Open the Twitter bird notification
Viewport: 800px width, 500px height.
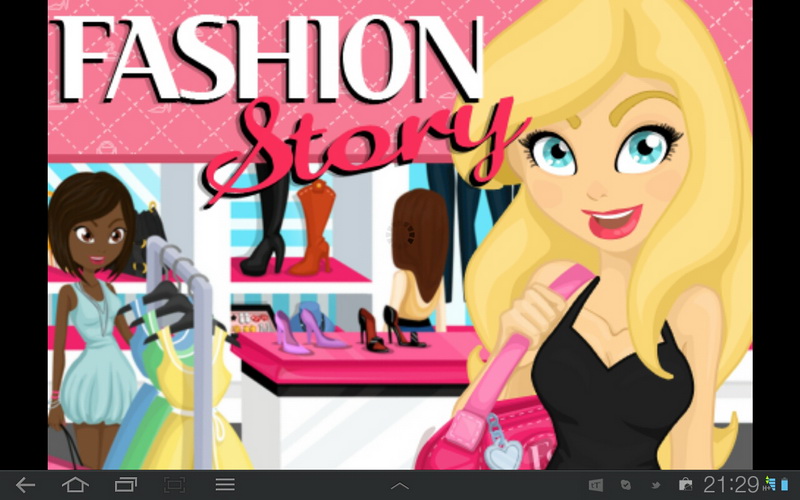coord(656,485)
